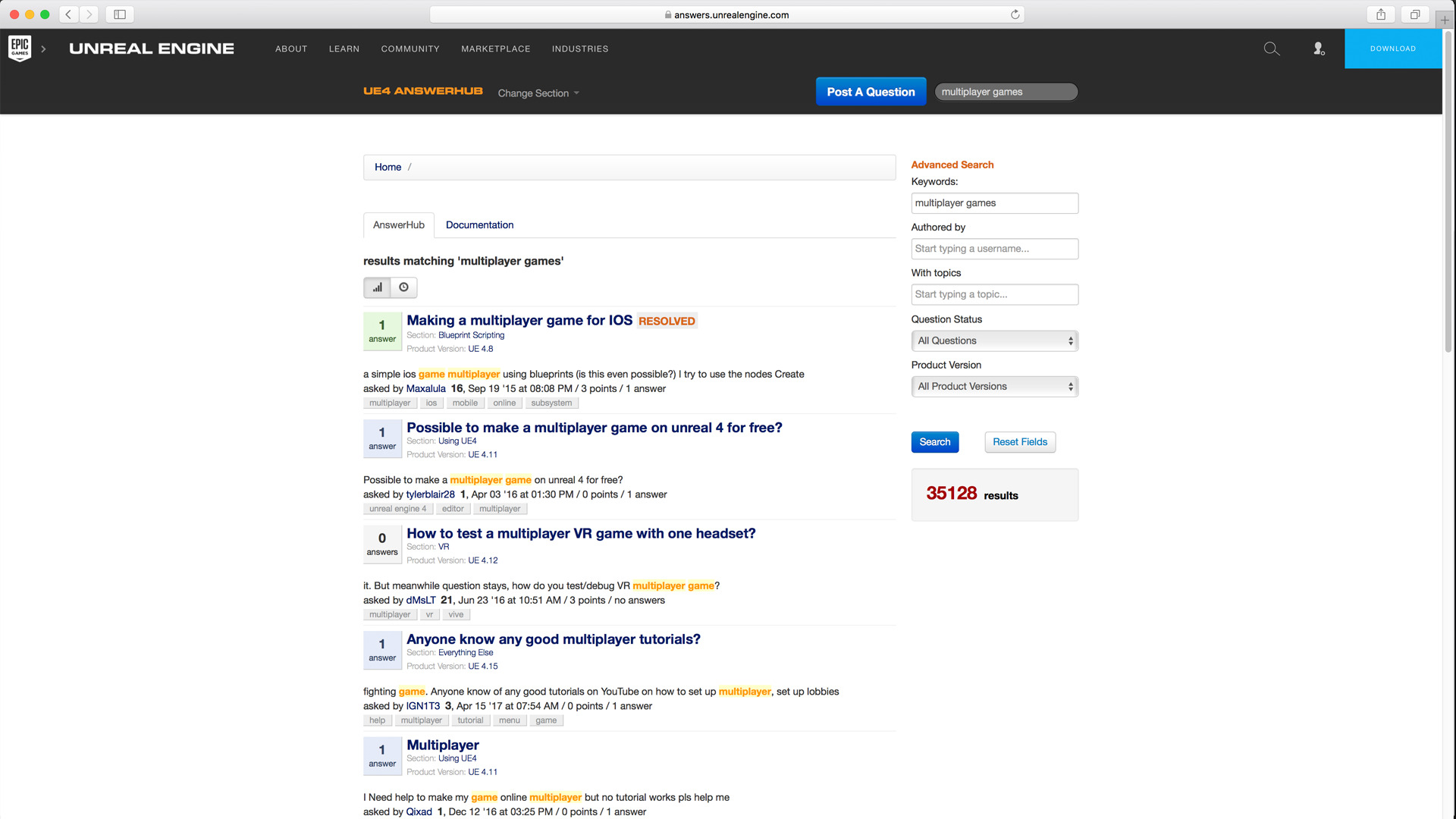Viewport: 1456px width, 819px height.
Task: Show the Safari sidebar icon
Action: [x=119, y=14]
